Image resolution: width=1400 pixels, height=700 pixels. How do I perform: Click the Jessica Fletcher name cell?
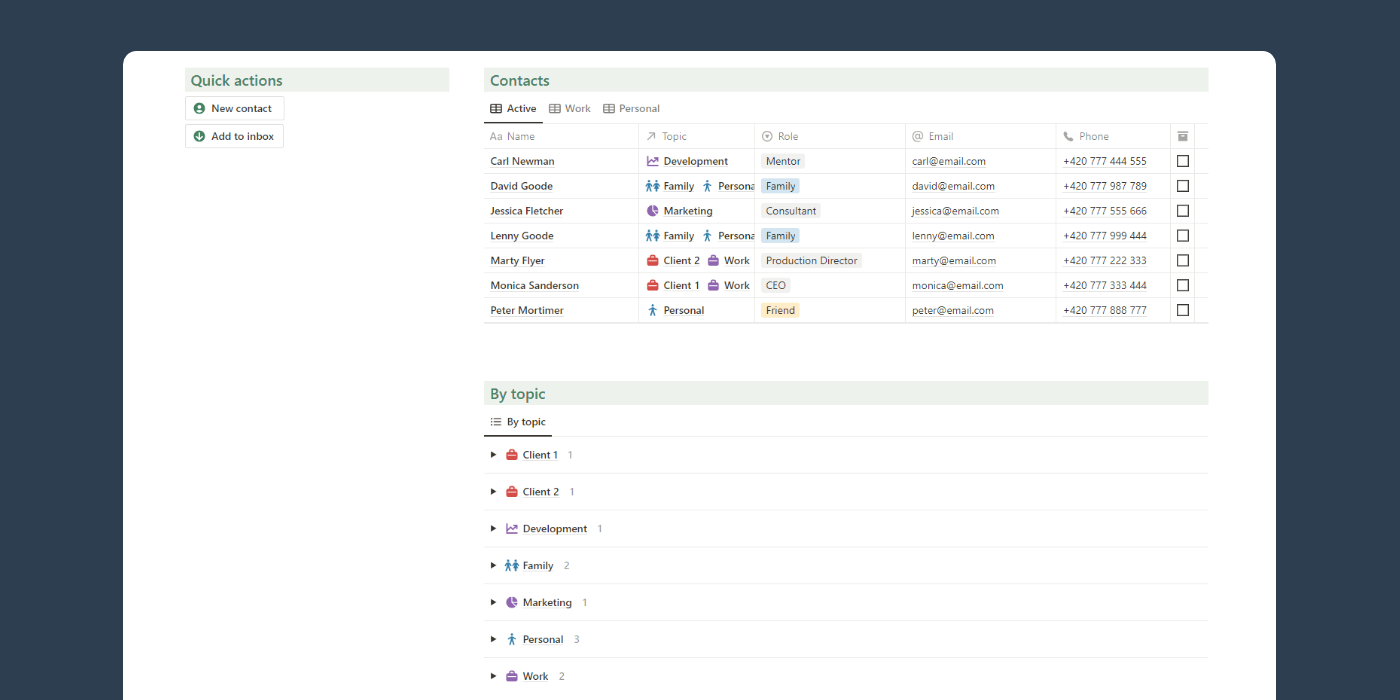click(x=561, y=211)
